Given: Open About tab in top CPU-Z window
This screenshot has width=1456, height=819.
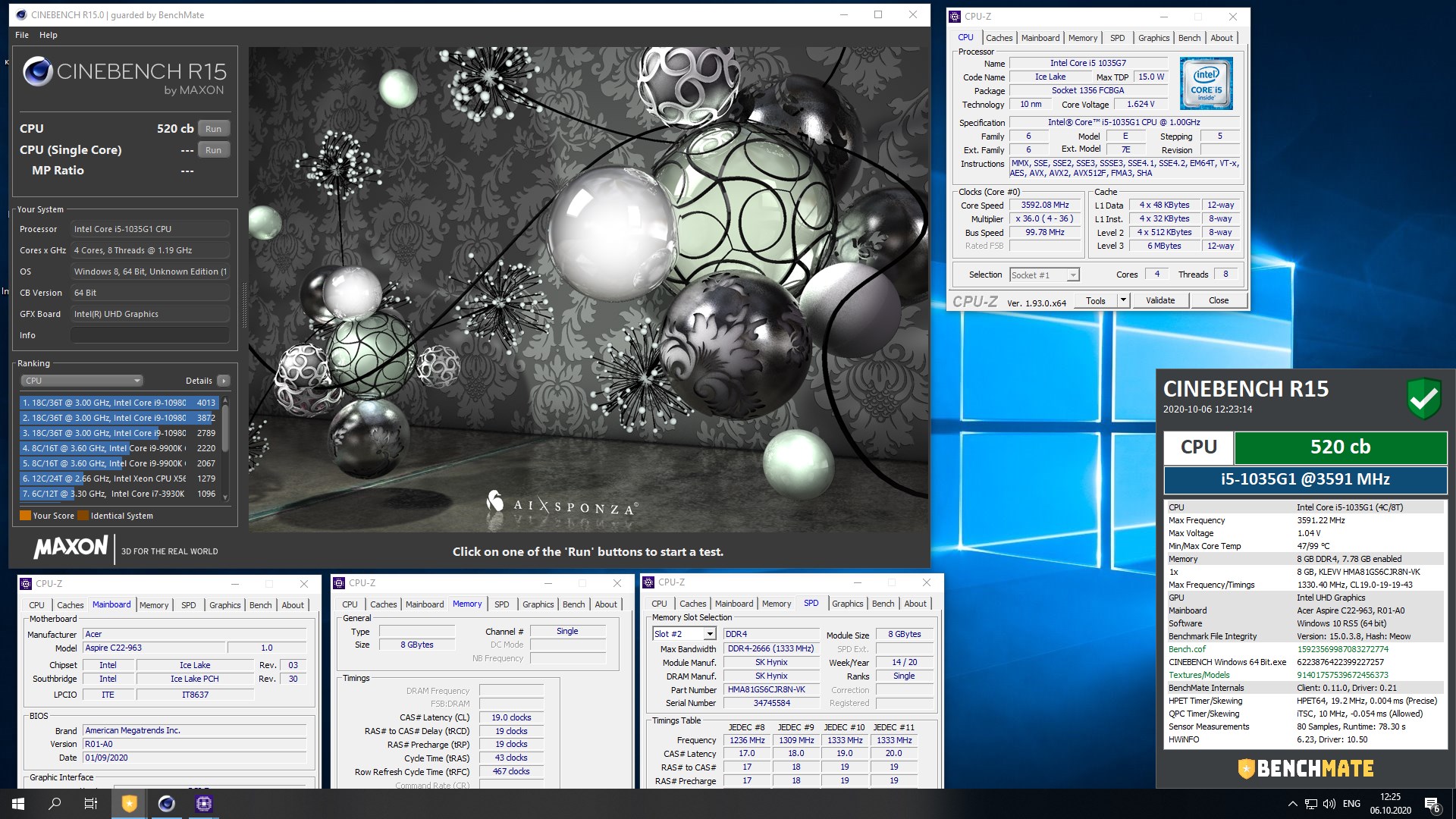Looking at the screenshot, I should [x=1222, y=38].
